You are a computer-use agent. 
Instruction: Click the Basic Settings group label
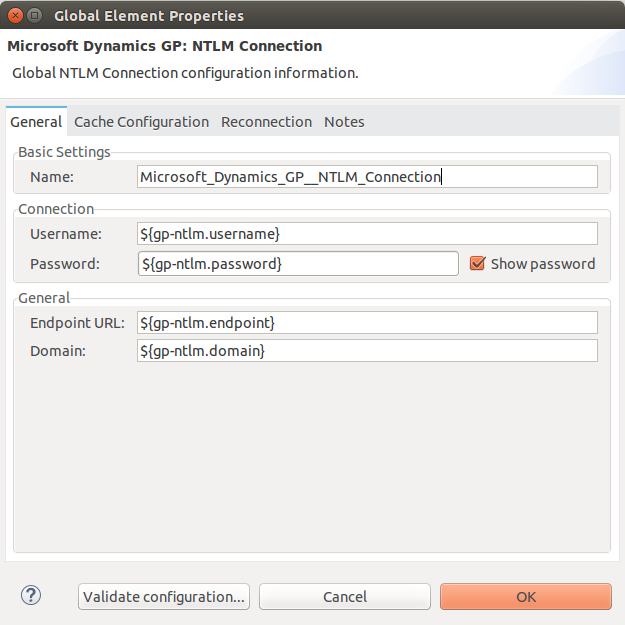point(64,152)
